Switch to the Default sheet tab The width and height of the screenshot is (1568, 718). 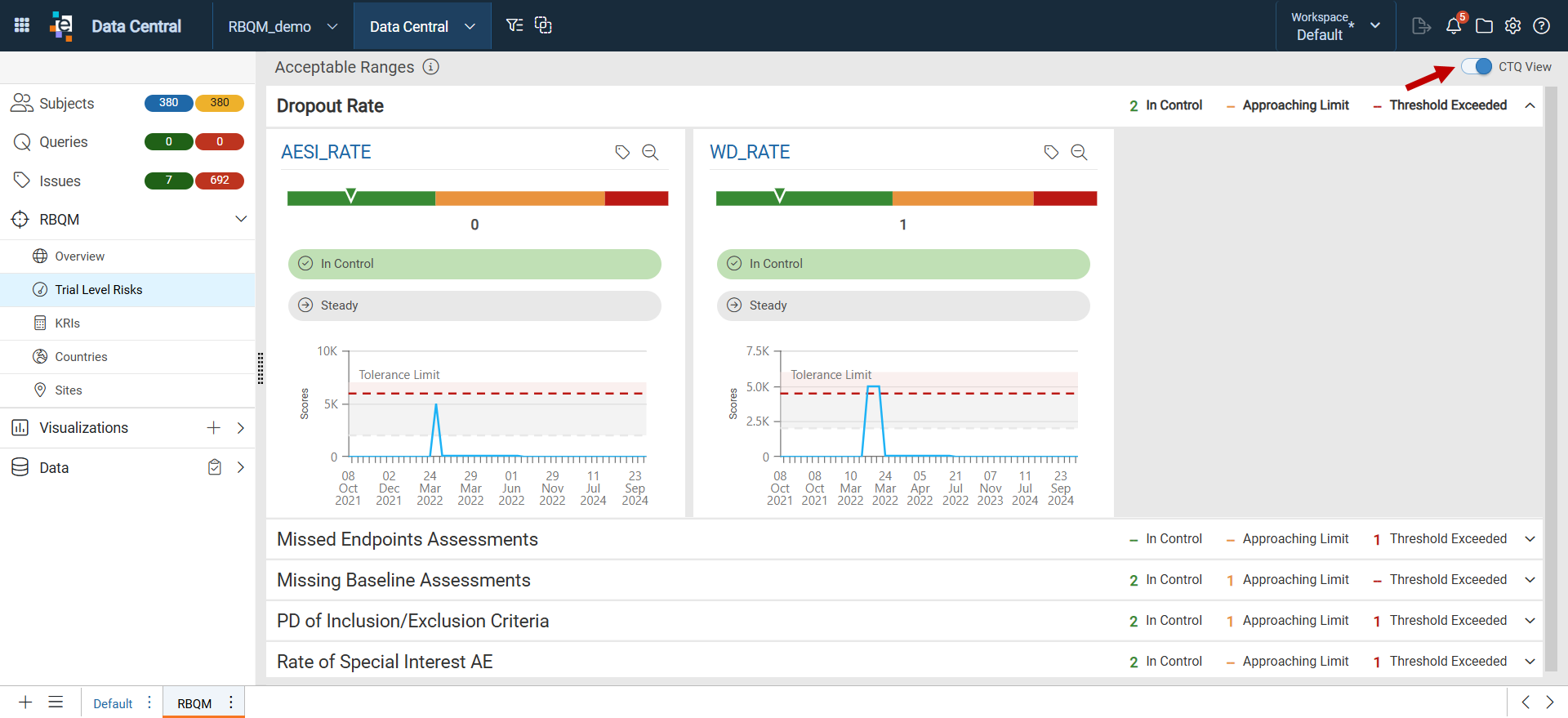113,703
